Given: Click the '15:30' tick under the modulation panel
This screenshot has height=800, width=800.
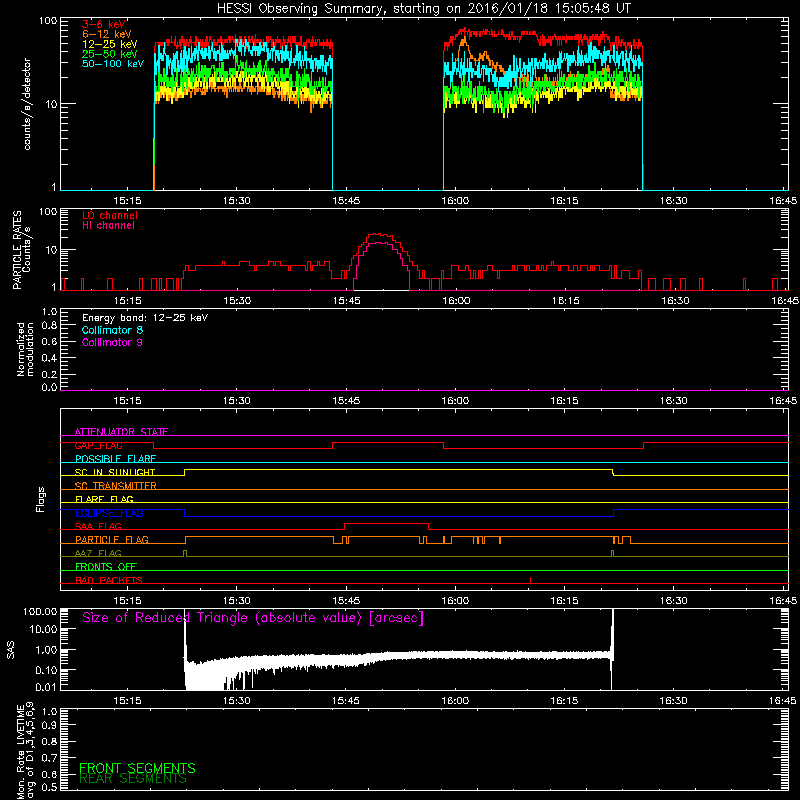Looking at the screenshot, I should point(237,401).
